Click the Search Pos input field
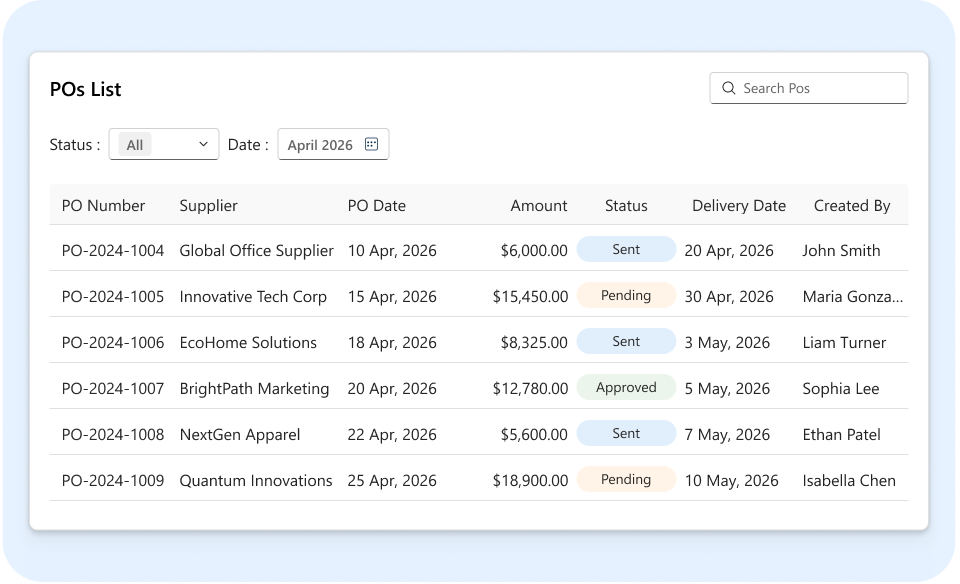960x584 pixels. (809, 88)
